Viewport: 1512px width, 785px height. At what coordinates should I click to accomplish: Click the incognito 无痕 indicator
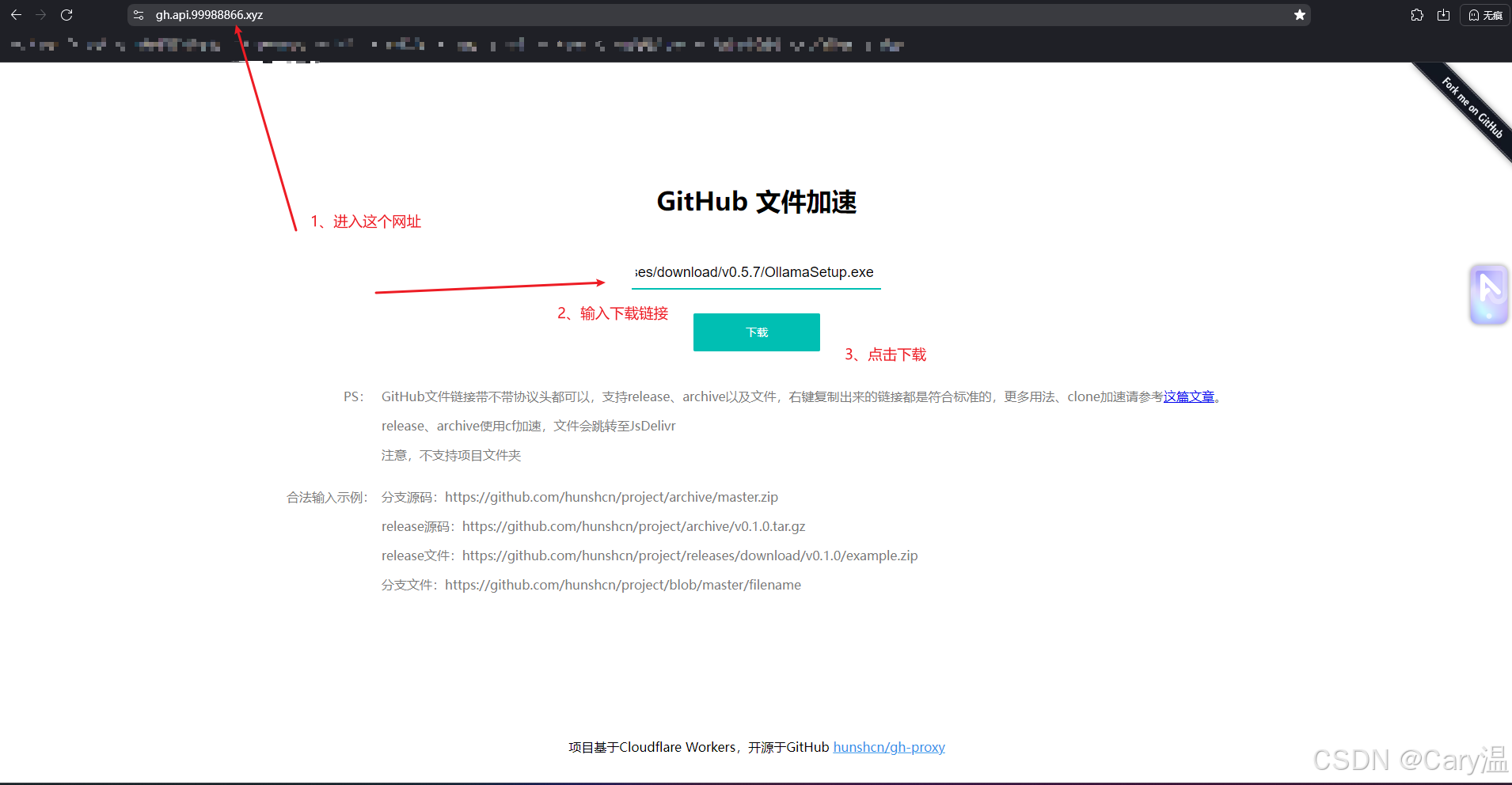pos(1485,15)
